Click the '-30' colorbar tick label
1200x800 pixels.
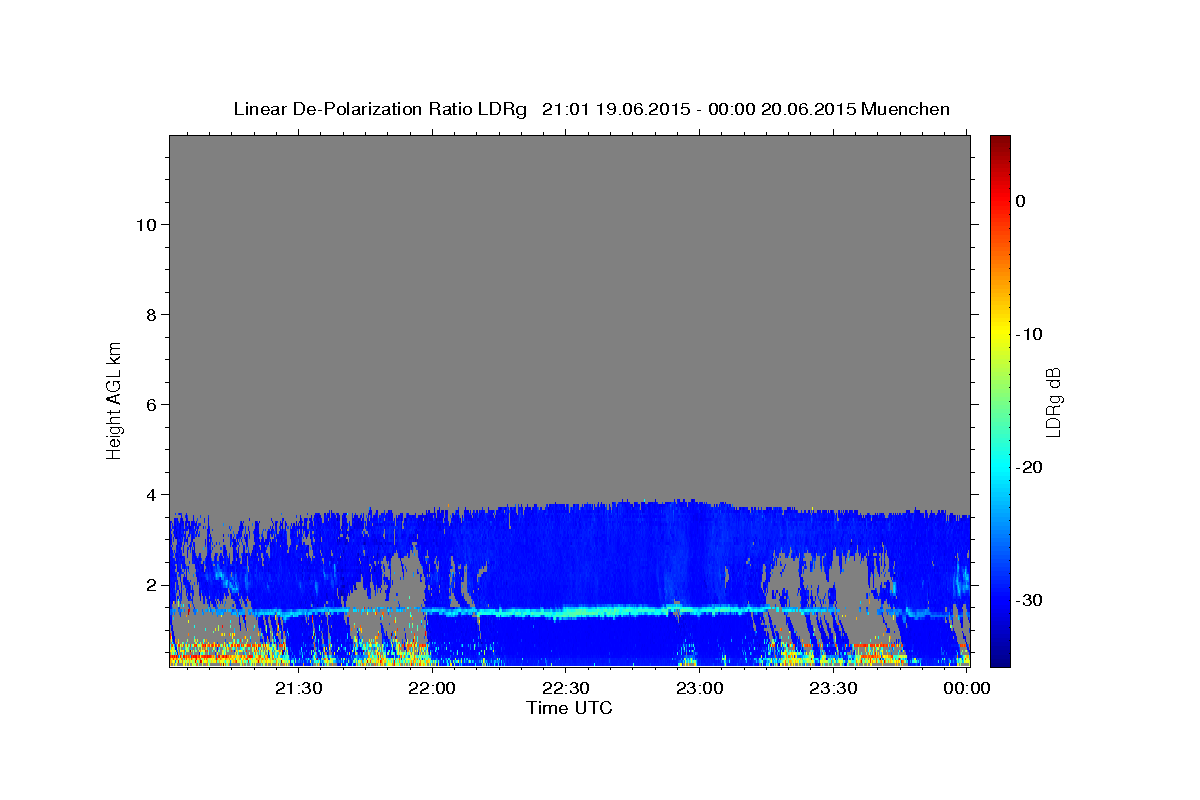1029,600
